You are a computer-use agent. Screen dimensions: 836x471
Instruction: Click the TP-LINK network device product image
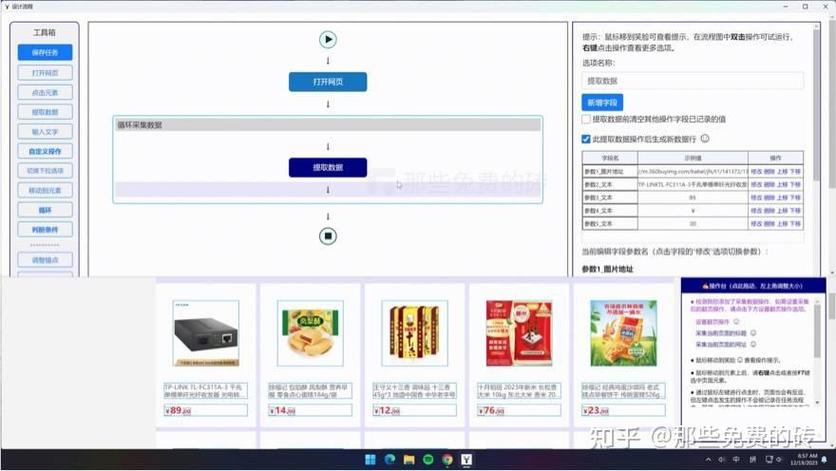[x=206, y=333]
